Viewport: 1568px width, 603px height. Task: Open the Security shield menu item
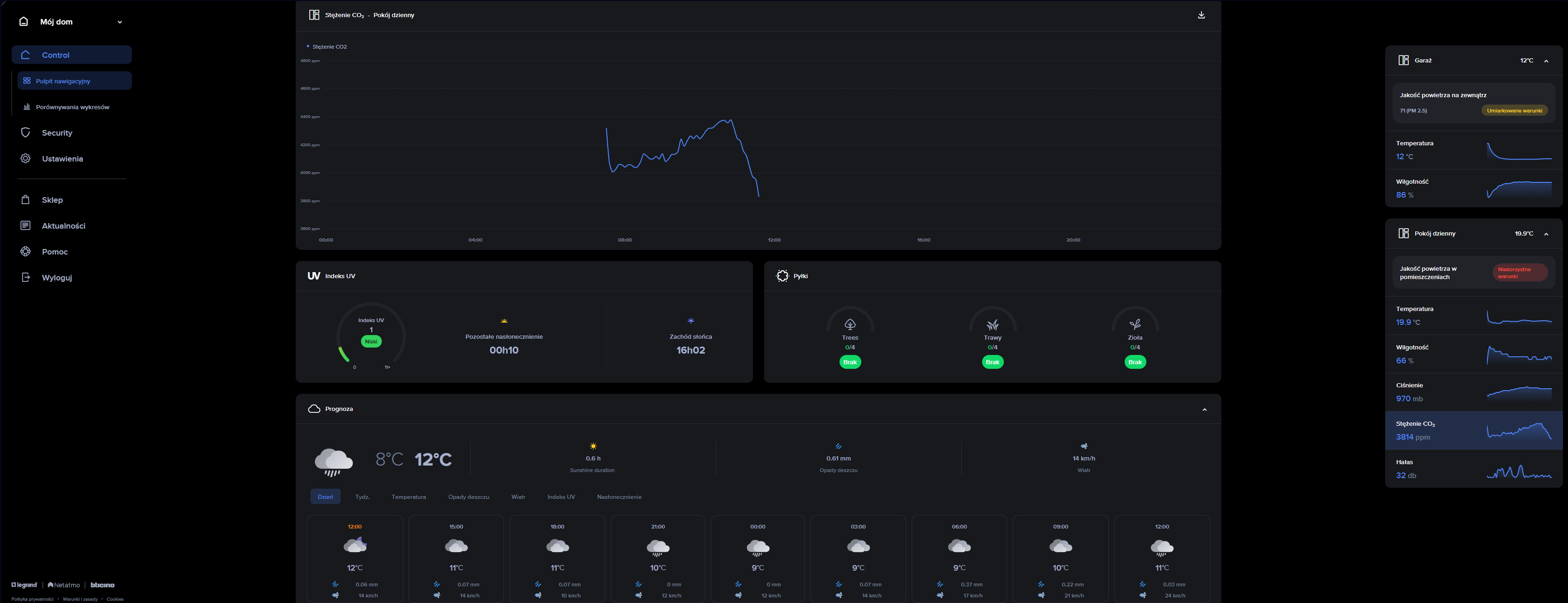25,133
